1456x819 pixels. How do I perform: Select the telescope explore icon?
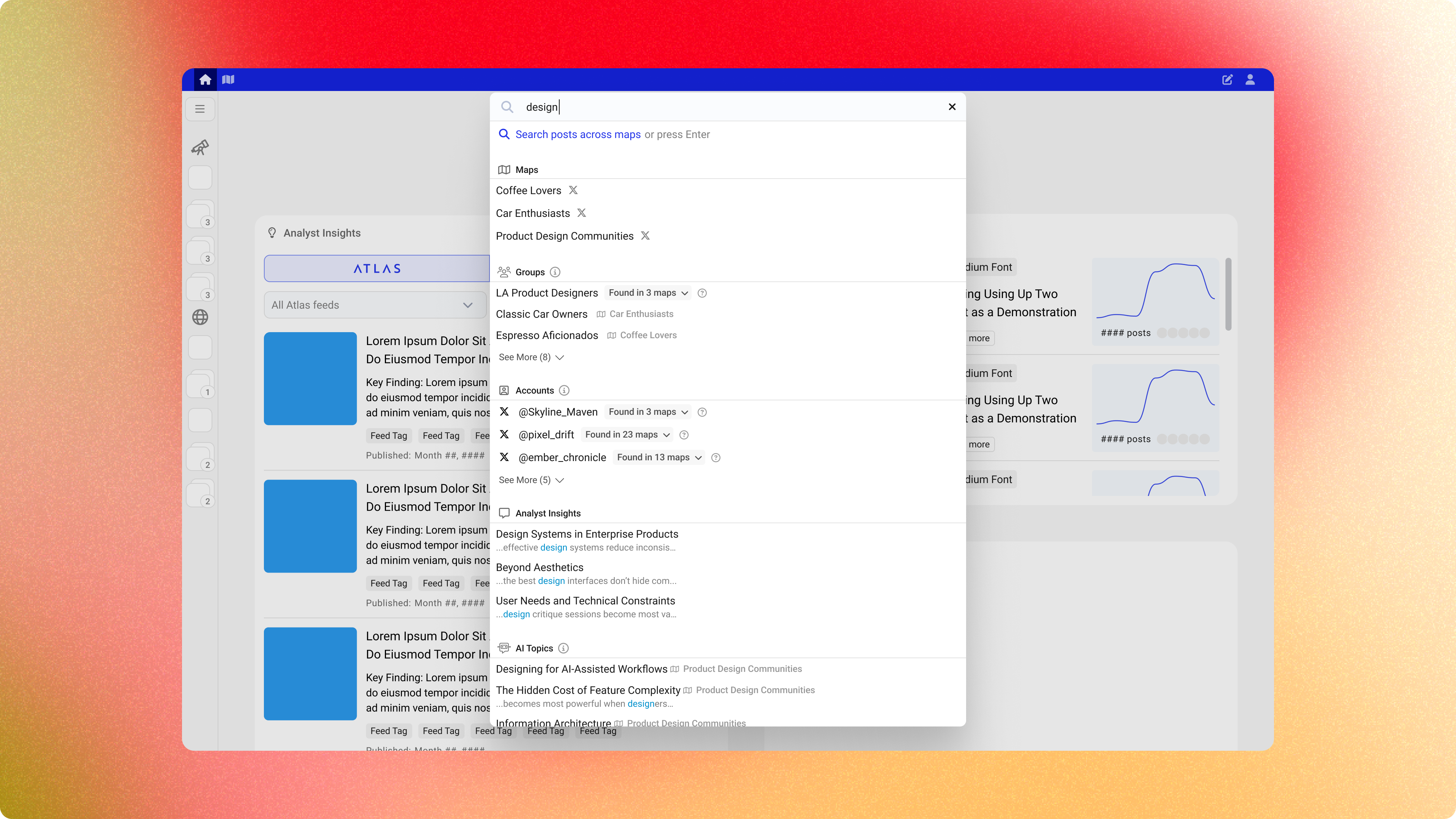point(200,147)
